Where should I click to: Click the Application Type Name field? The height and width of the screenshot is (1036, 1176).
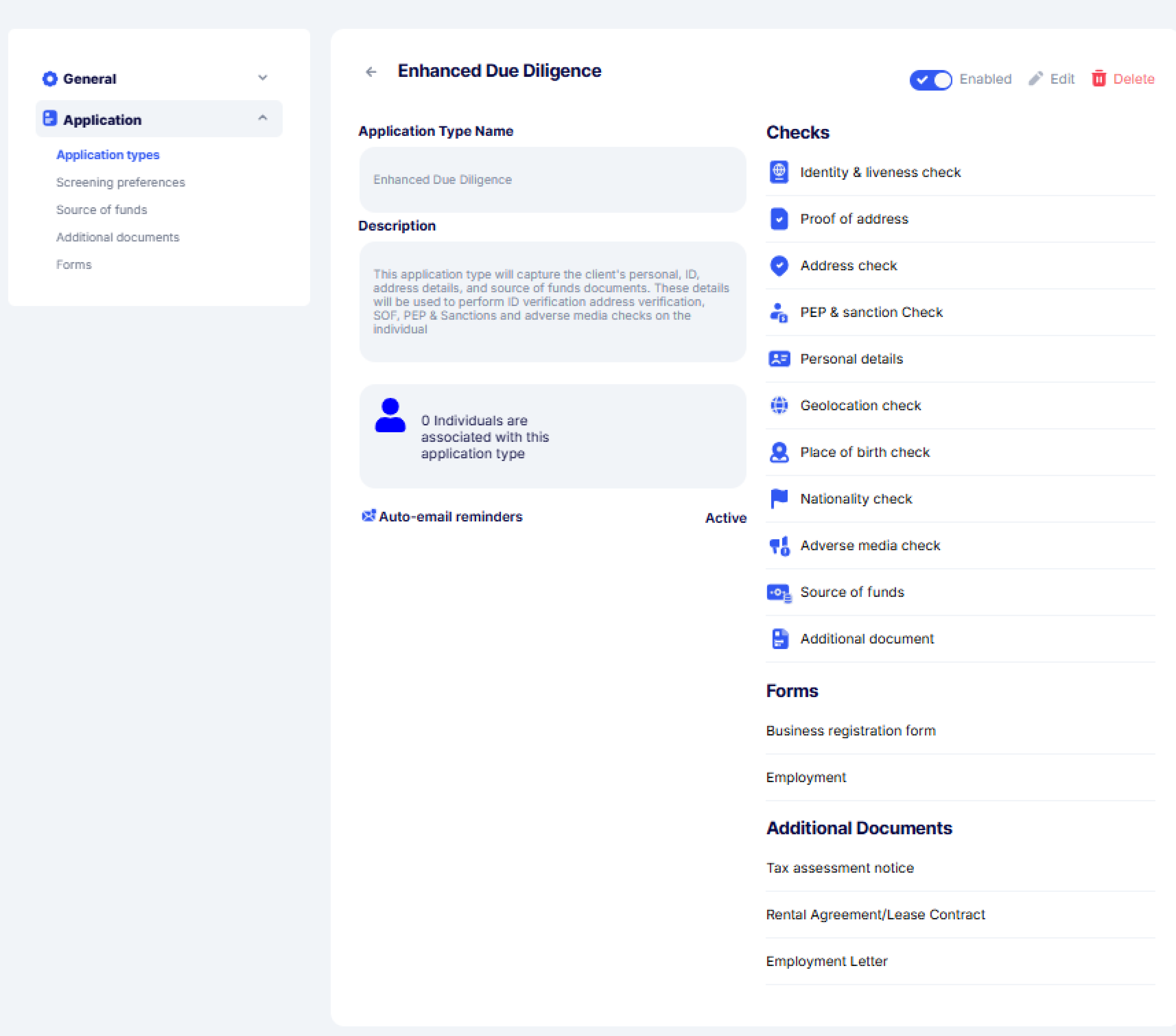tap(552, 179)
